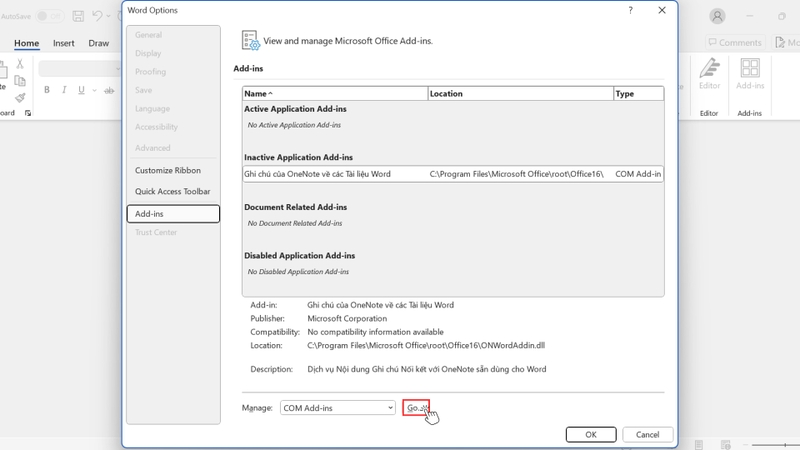Screen dimensions: 800x450
Task: Go to the Advanced category
Action: [153, 148]
